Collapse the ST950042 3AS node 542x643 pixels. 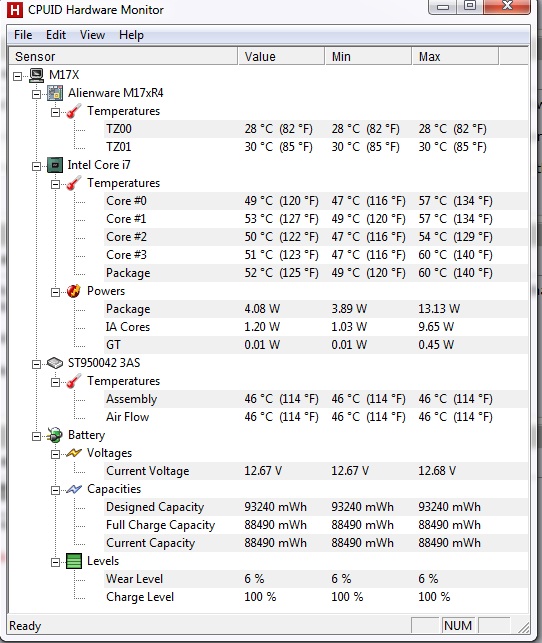coord(36,364)
